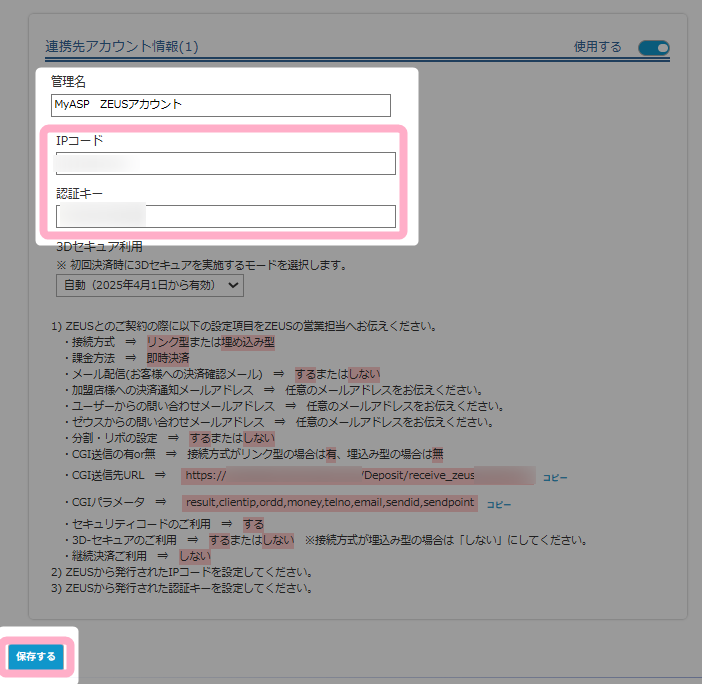Image resolution: width=702 pixels, height=684 pixels.
Task: Click the 使用する label text
Action: [597, 47]
